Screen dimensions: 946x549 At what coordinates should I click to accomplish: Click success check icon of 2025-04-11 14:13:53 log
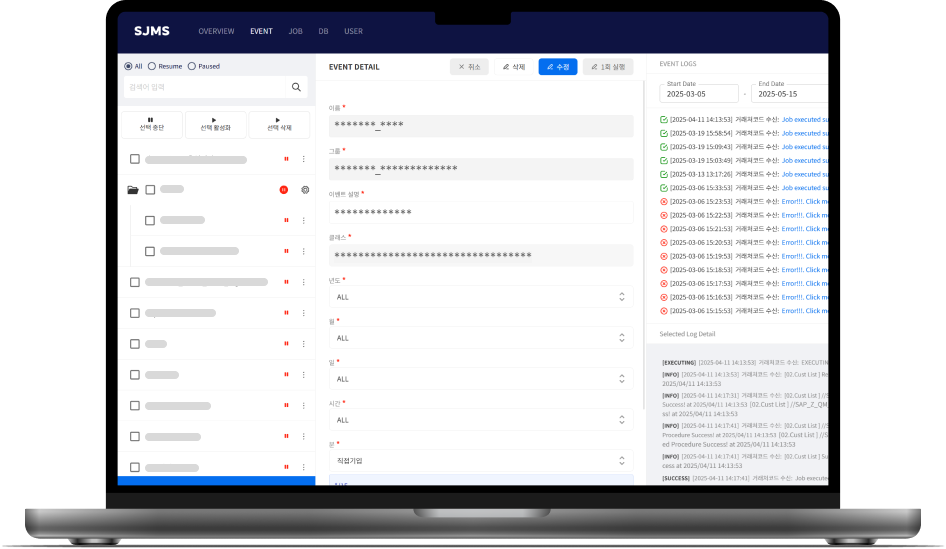[664, 119]
